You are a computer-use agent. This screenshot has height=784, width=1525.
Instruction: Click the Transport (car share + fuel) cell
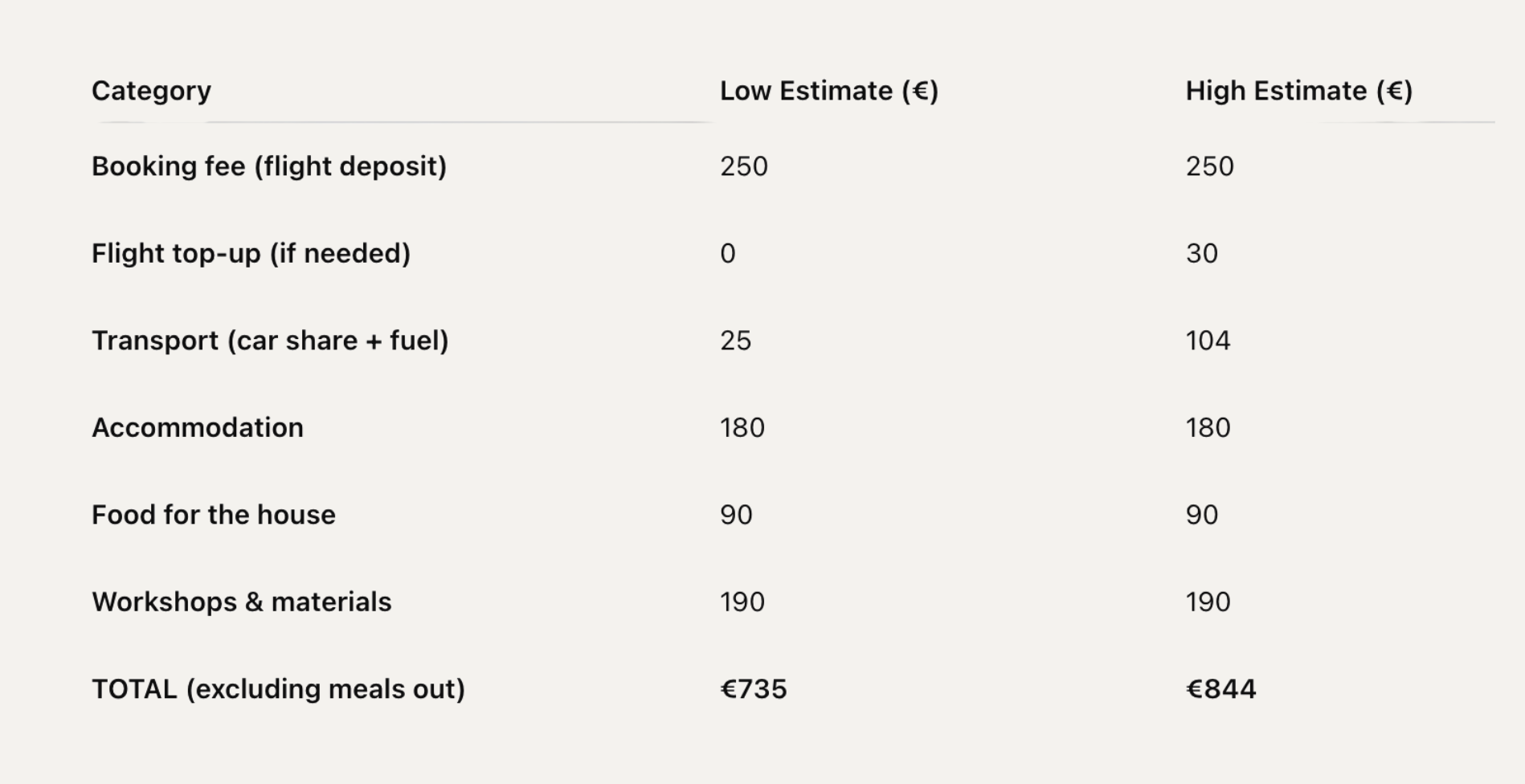click(x=270, y=341)
